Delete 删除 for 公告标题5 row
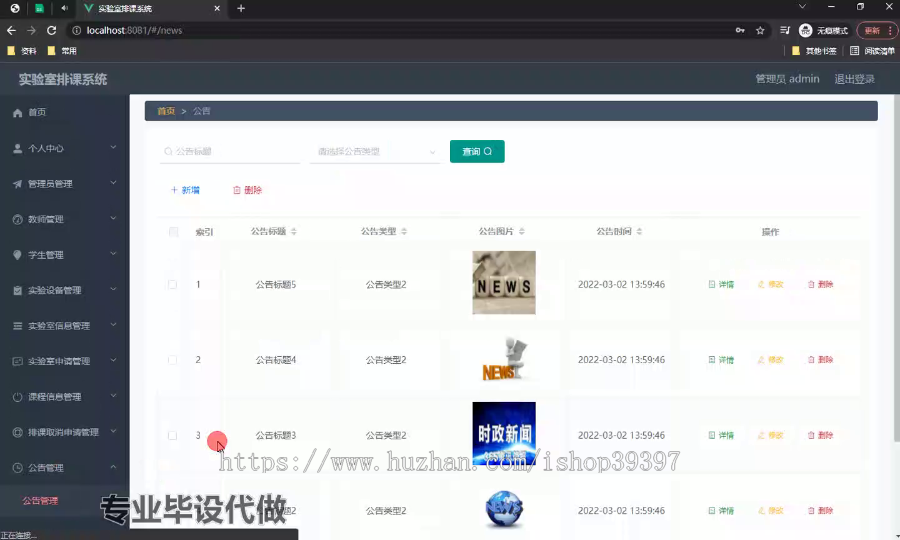This screenshot has height=540, width=900. coord(820,285)
